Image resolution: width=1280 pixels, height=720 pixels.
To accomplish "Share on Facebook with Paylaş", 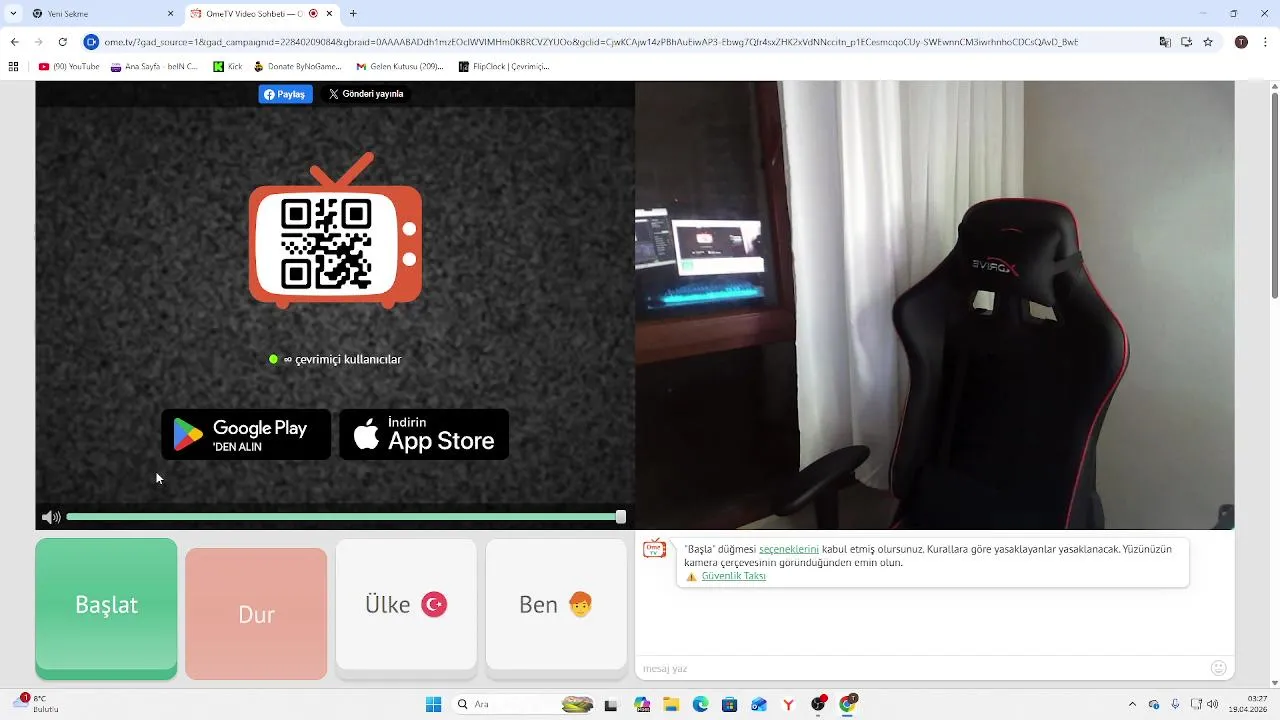I will [x=286, y=94].
